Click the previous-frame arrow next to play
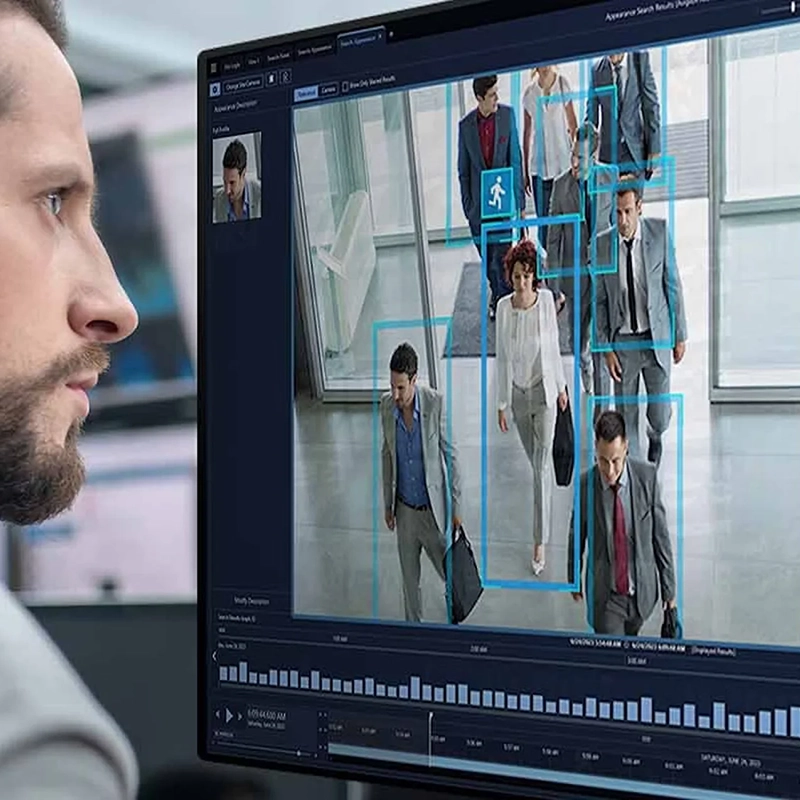 [217, 714]
